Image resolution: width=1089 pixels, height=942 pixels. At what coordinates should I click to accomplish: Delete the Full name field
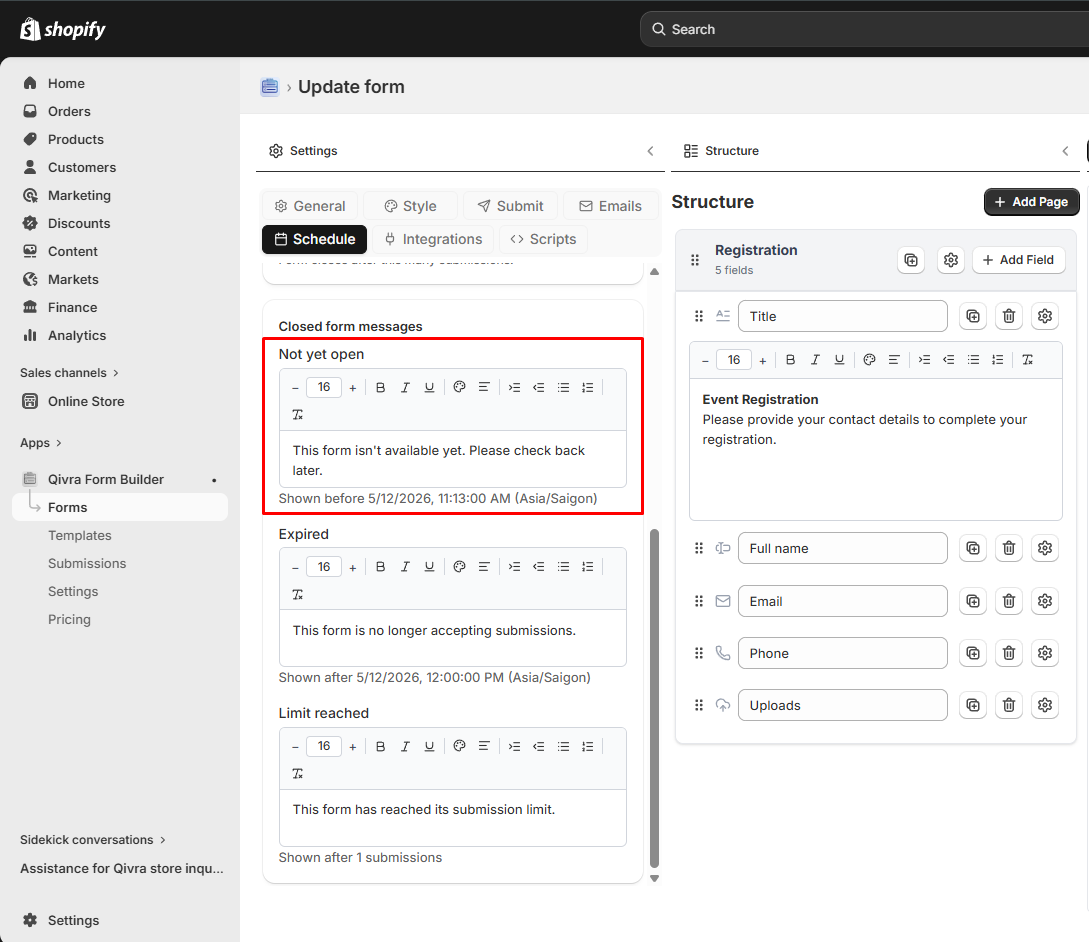click(x=1009, y=548)
